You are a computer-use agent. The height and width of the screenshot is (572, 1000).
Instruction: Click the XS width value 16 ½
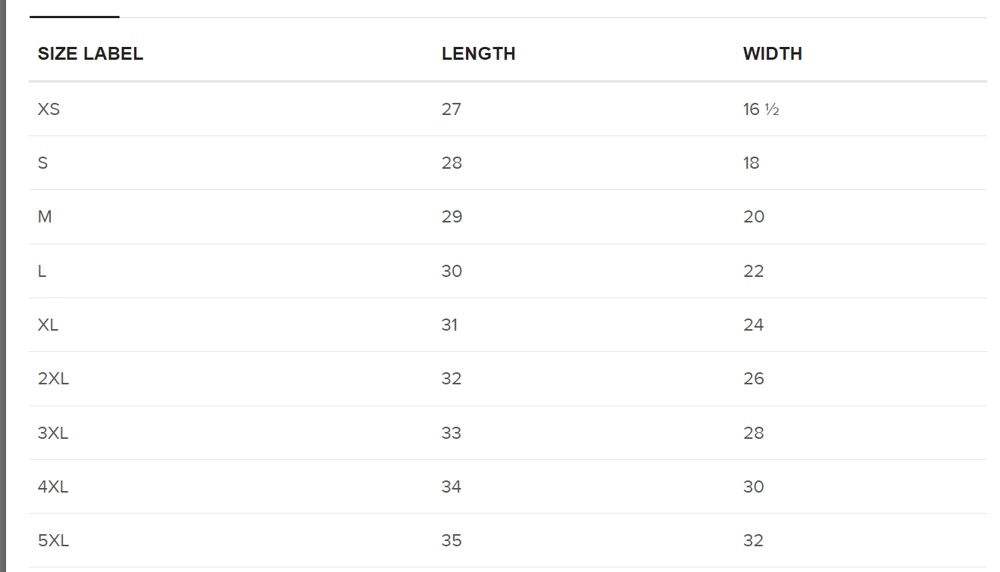point(761,109)
